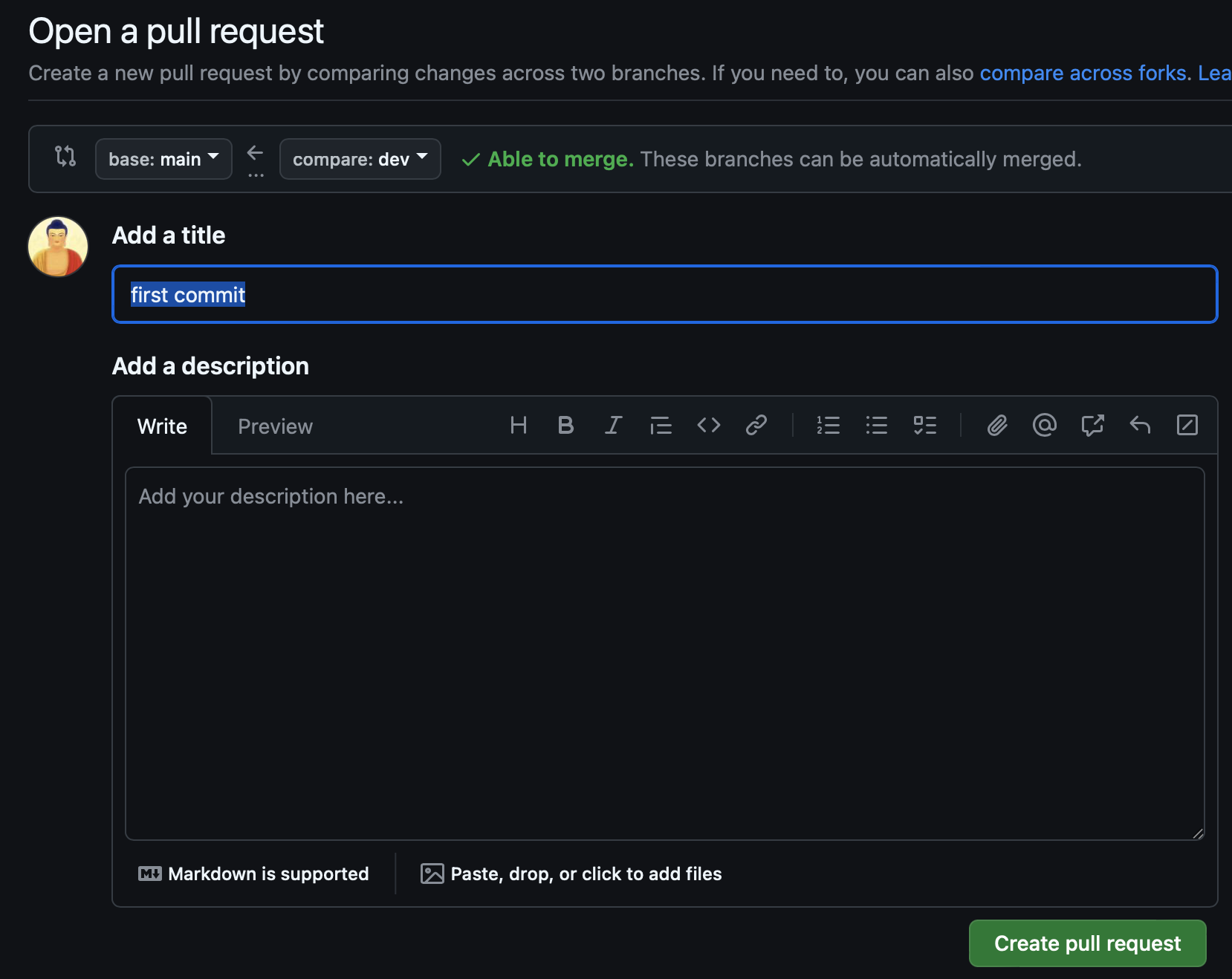Apply heading formatting in the description toolbar
Screen dimensions: 1232x979
point(519,425)
